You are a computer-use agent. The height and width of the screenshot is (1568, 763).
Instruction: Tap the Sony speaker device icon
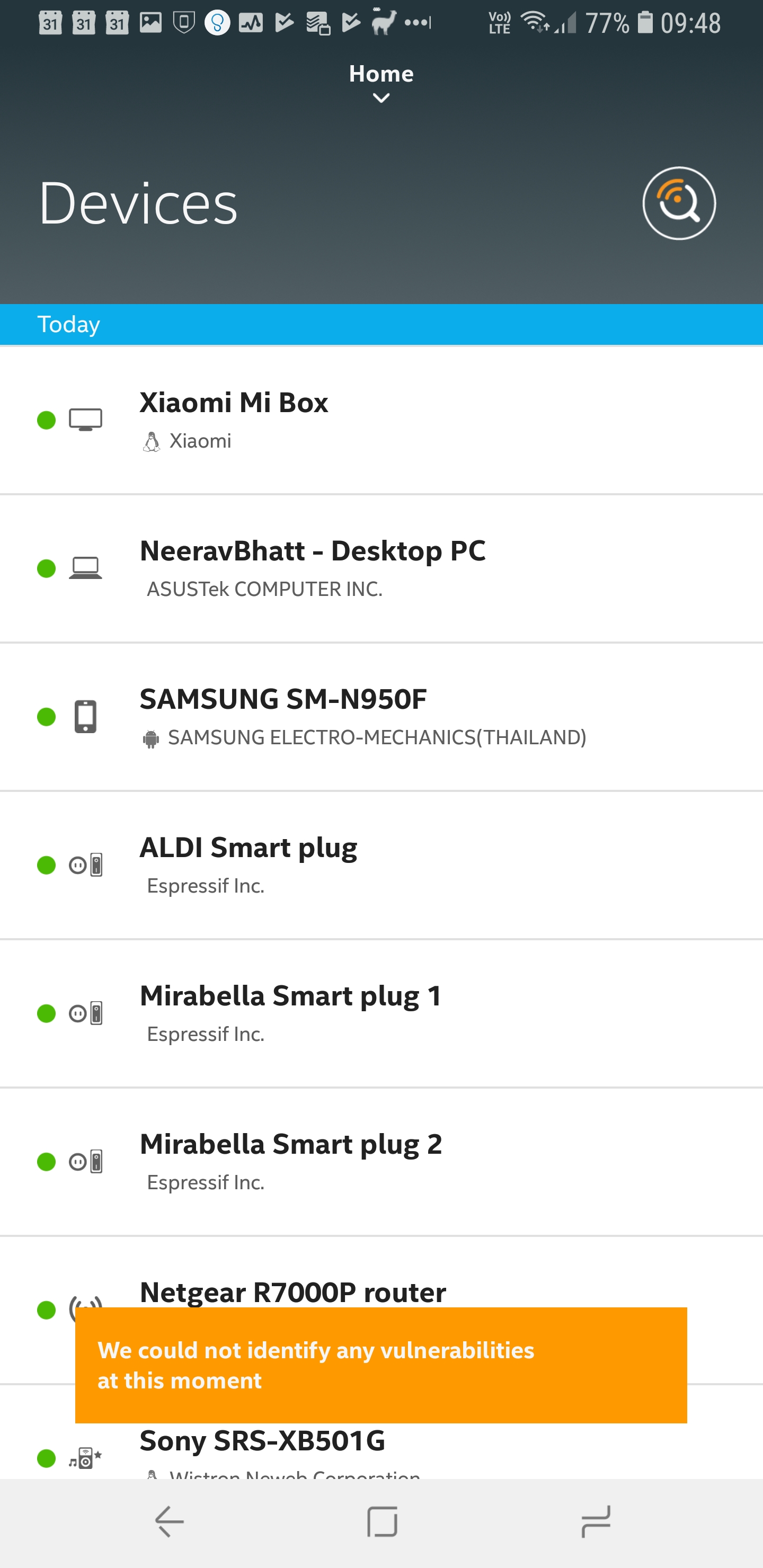click(x=85, y=1458)
